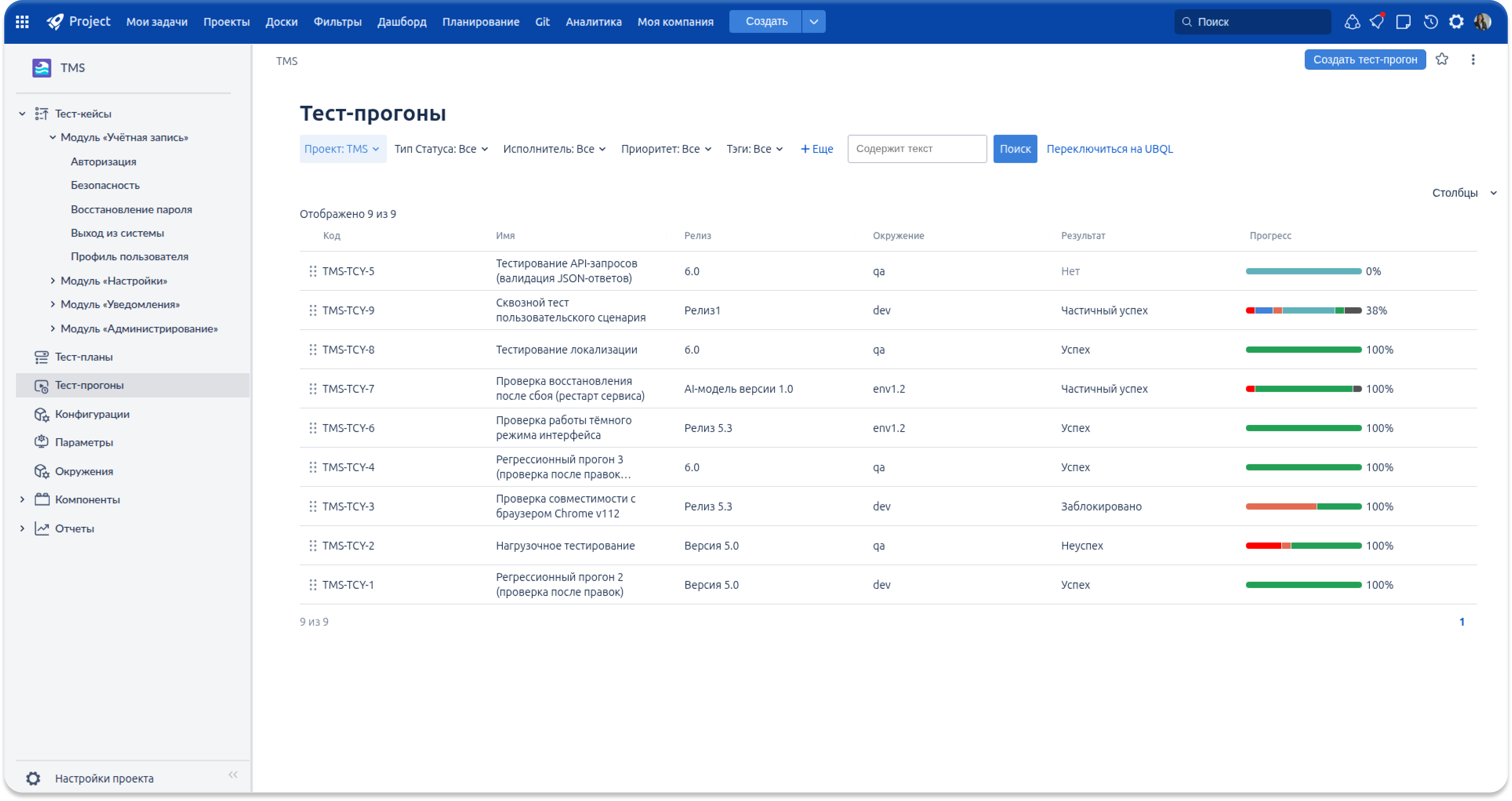The height and width of the screenshot is (801, 1512).
Task: Collapse the sidebar with double-chevron icon
Action: coord(233,775)
